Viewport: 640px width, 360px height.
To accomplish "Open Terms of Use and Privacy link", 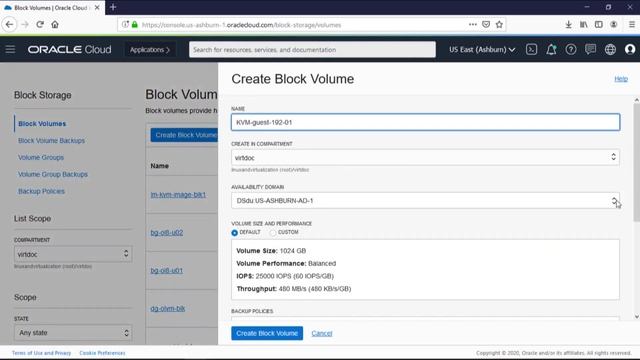I will [41, 353].
